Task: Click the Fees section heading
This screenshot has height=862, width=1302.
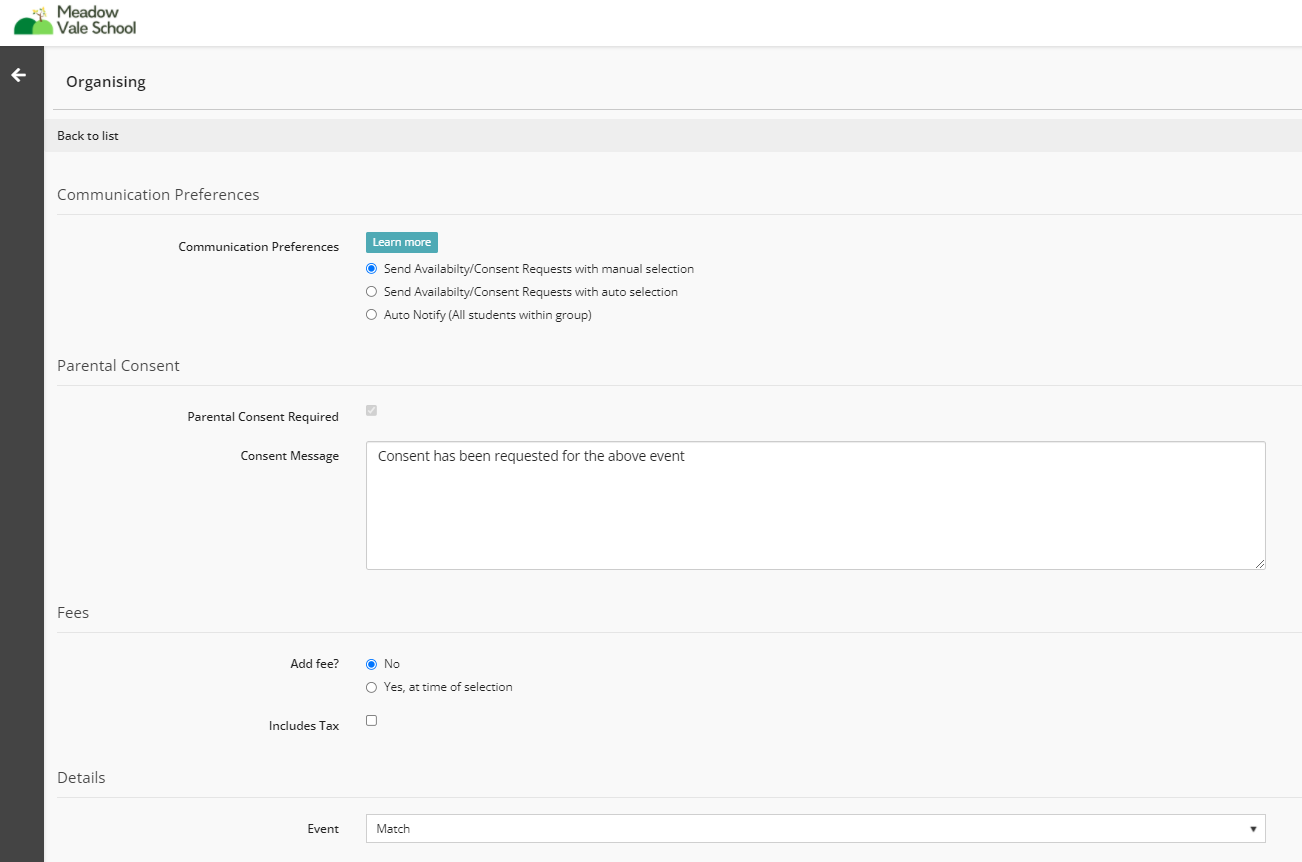Action: pos(73,613)
